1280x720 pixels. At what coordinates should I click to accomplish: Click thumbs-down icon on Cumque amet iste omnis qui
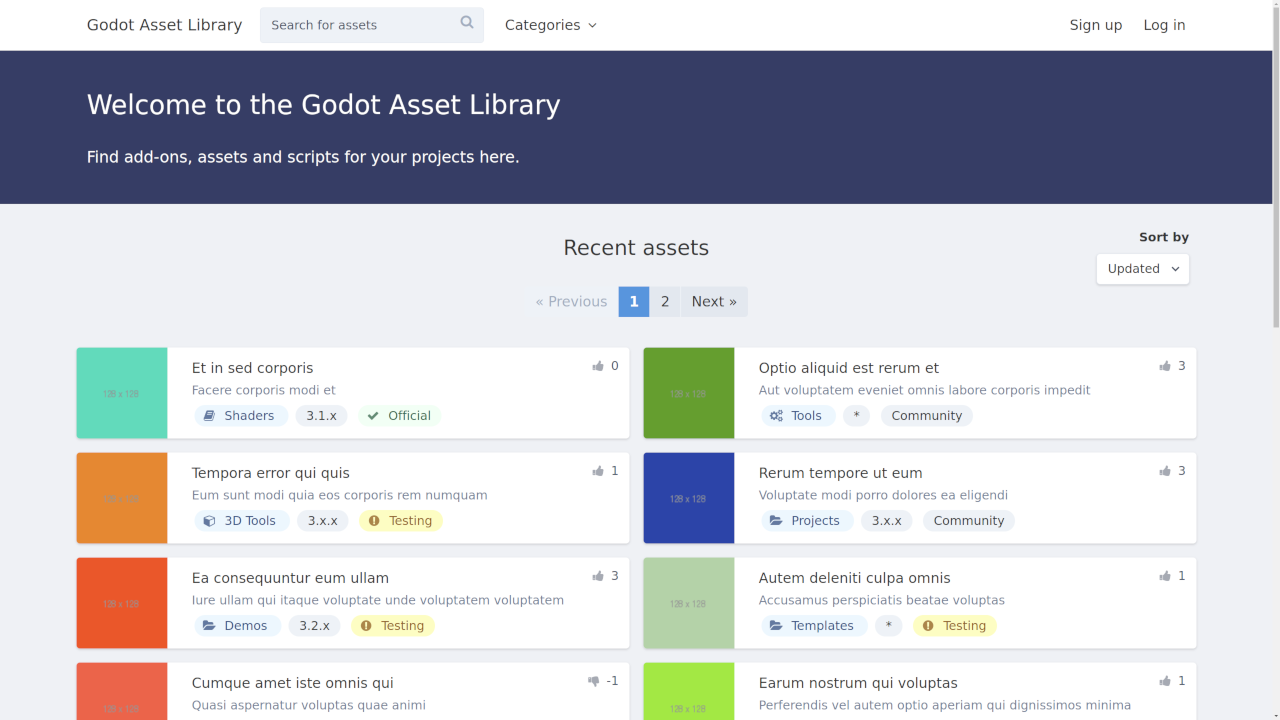(594, 681)
